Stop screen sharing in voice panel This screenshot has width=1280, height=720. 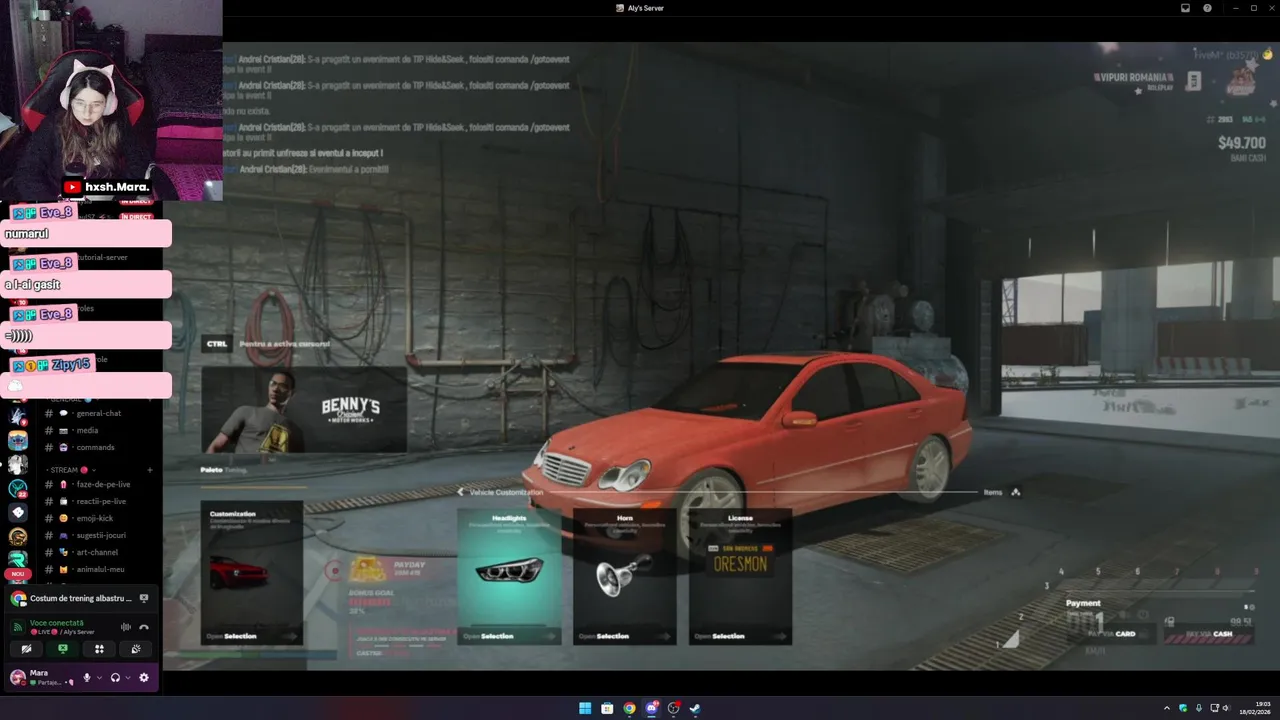click(62, 649)
